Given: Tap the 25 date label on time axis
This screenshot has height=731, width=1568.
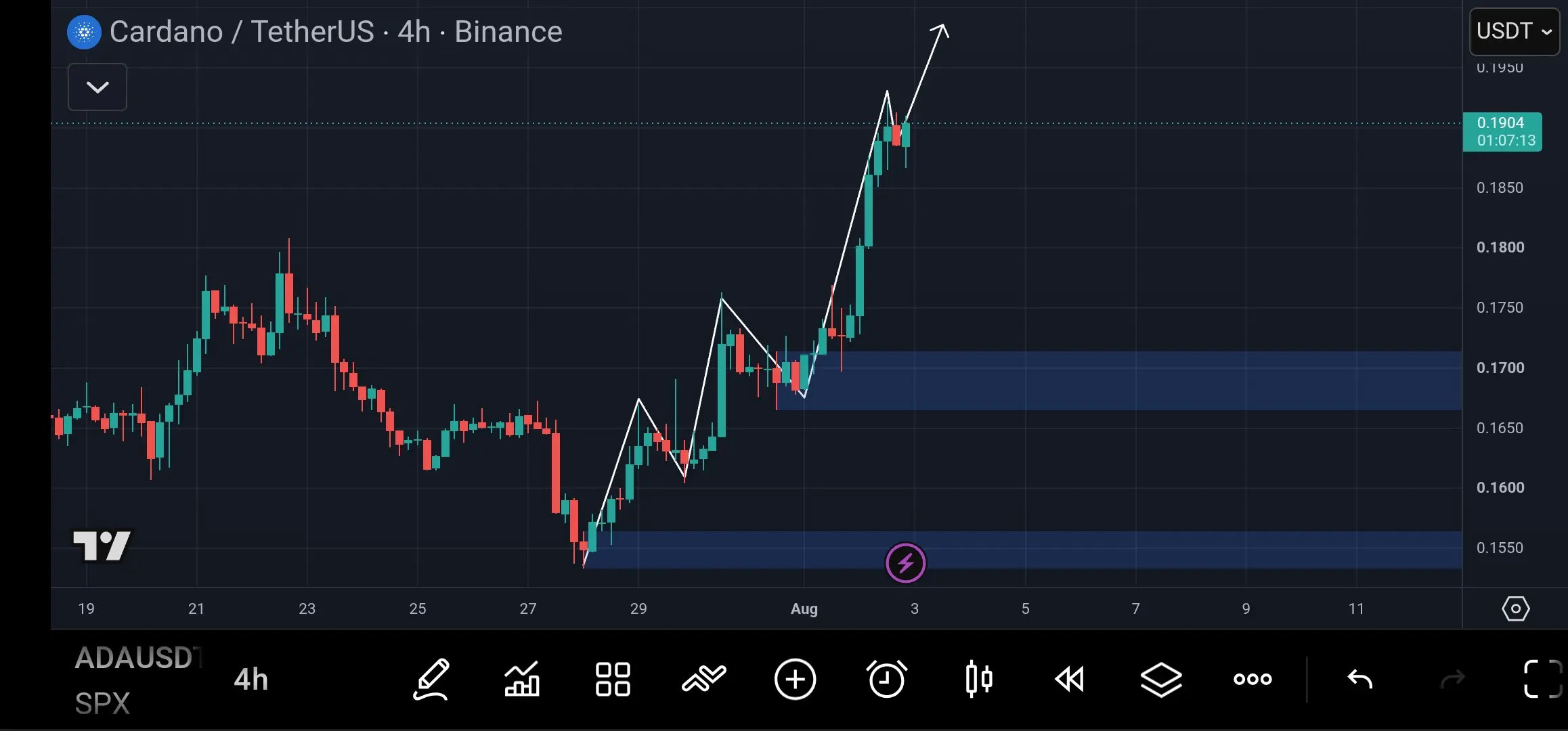Looking at the screenshot, I should [x=418, y=608].
